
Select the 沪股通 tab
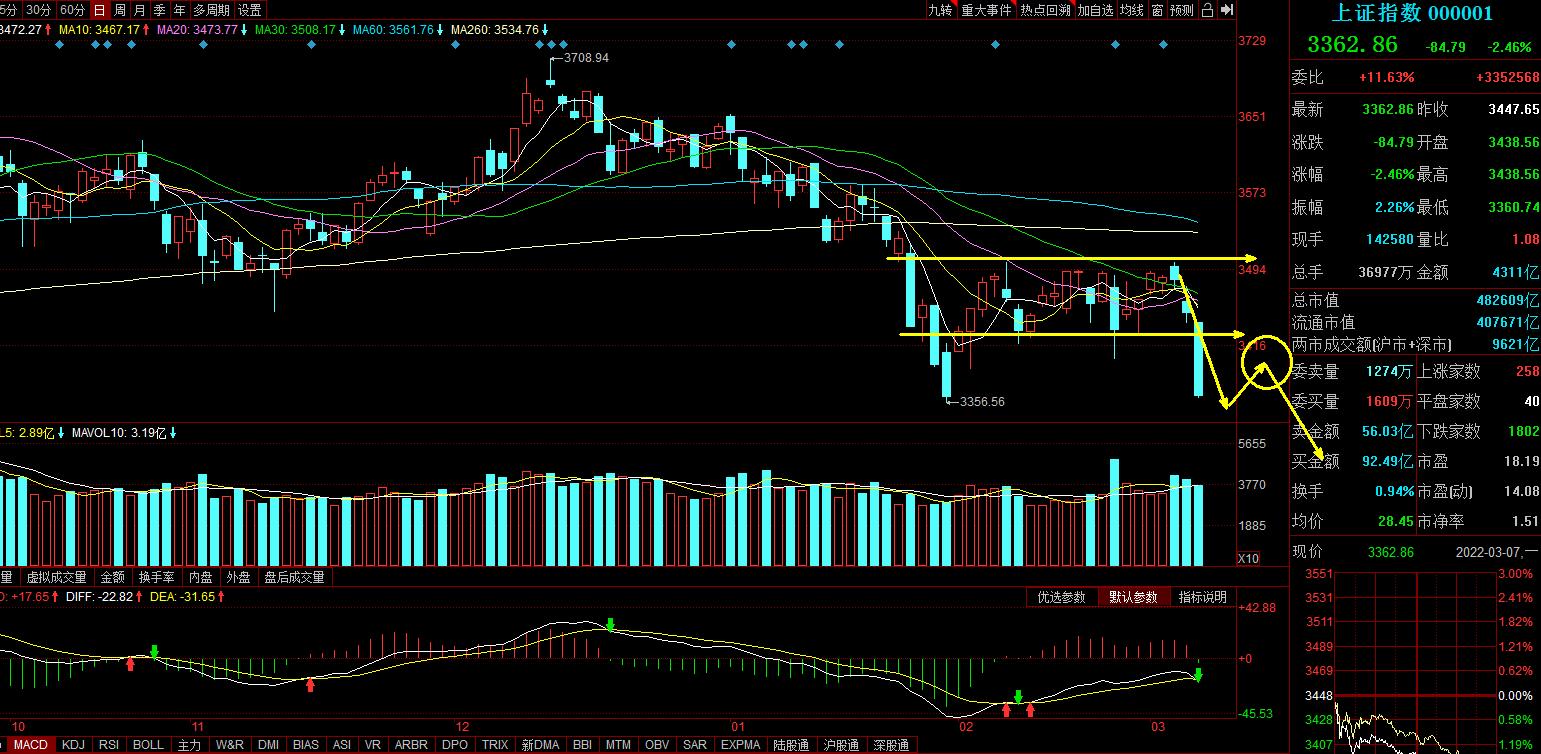click(840, 745)
